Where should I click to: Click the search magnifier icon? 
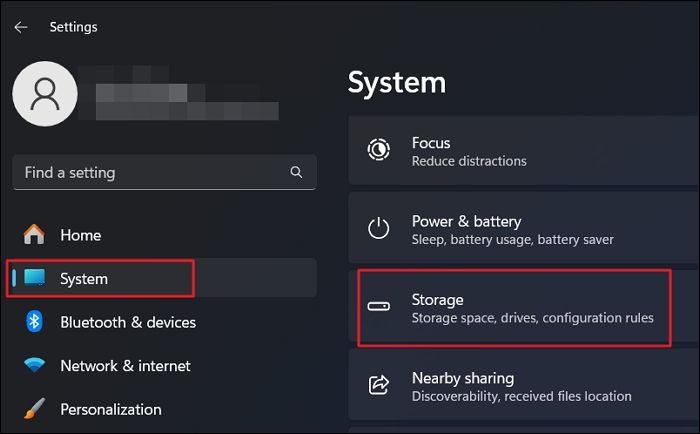(x=296, y=172)
